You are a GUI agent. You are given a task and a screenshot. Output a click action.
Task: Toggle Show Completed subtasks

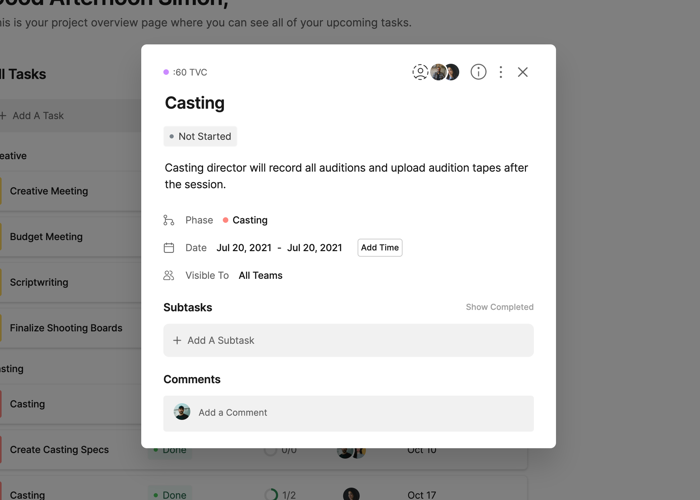499,307
